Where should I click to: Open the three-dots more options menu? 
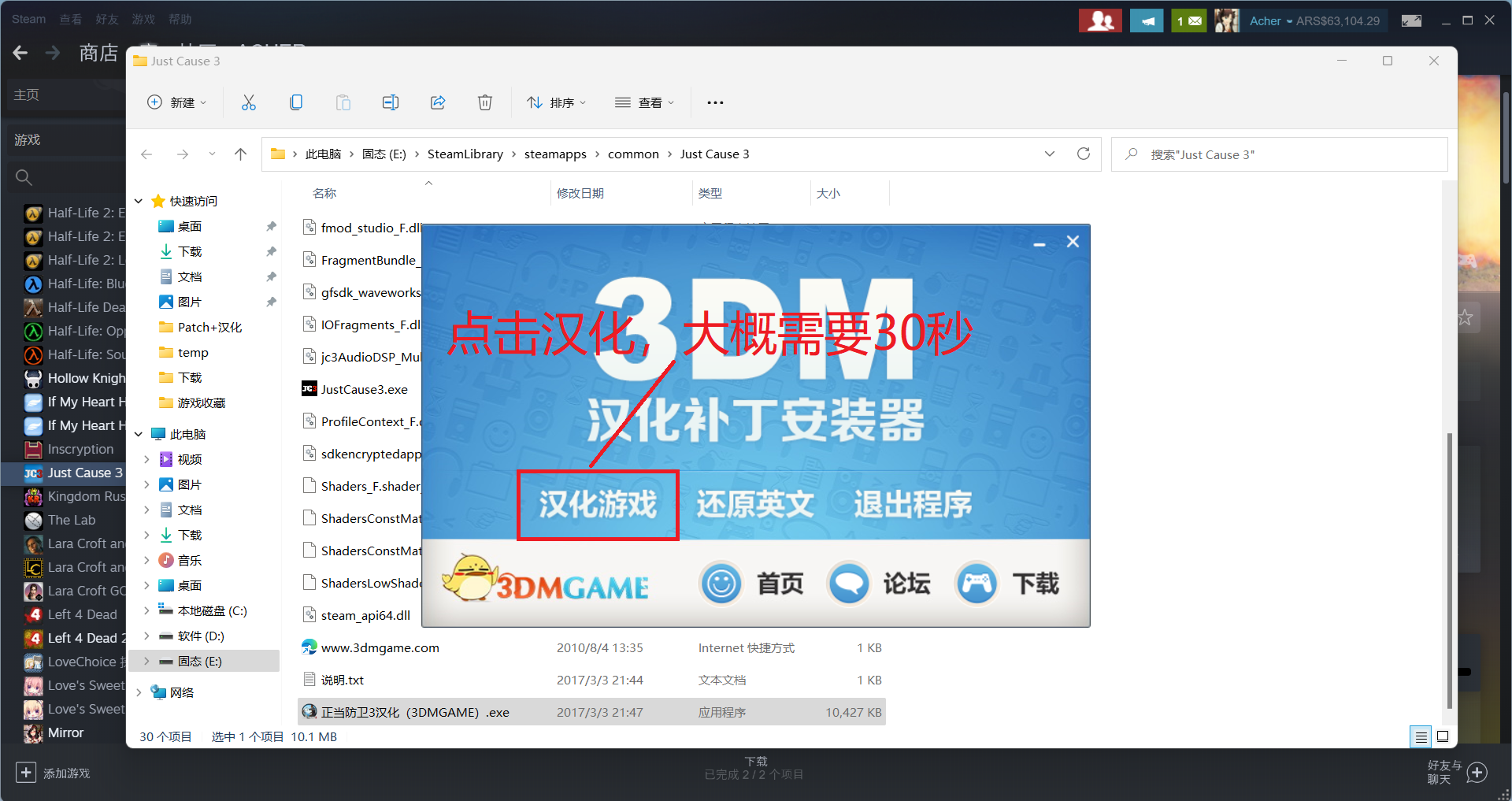(x=715, y=102)
